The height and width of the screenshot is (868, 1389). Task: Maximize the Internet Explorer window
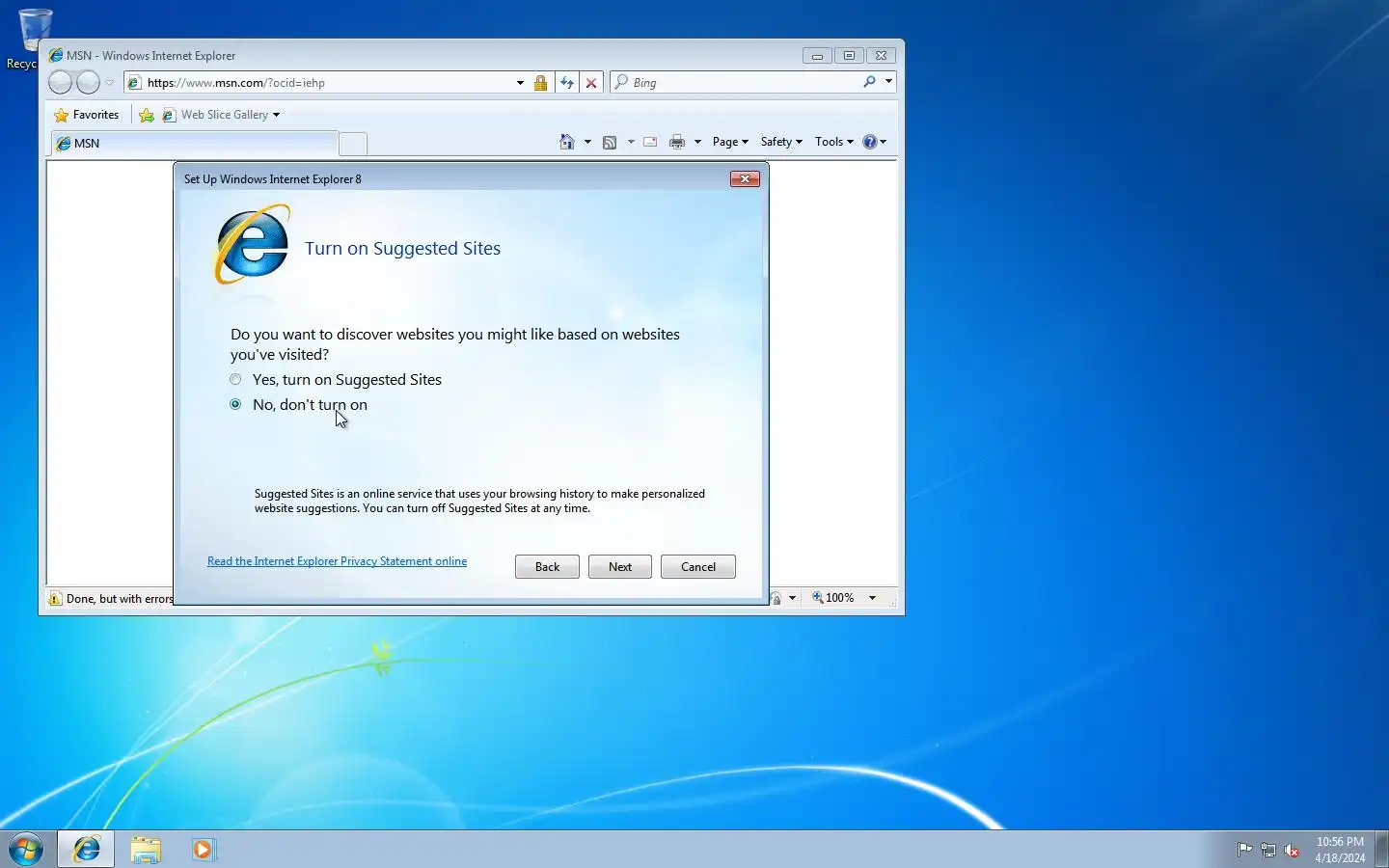pyautogui.click(x=849, y=56)
